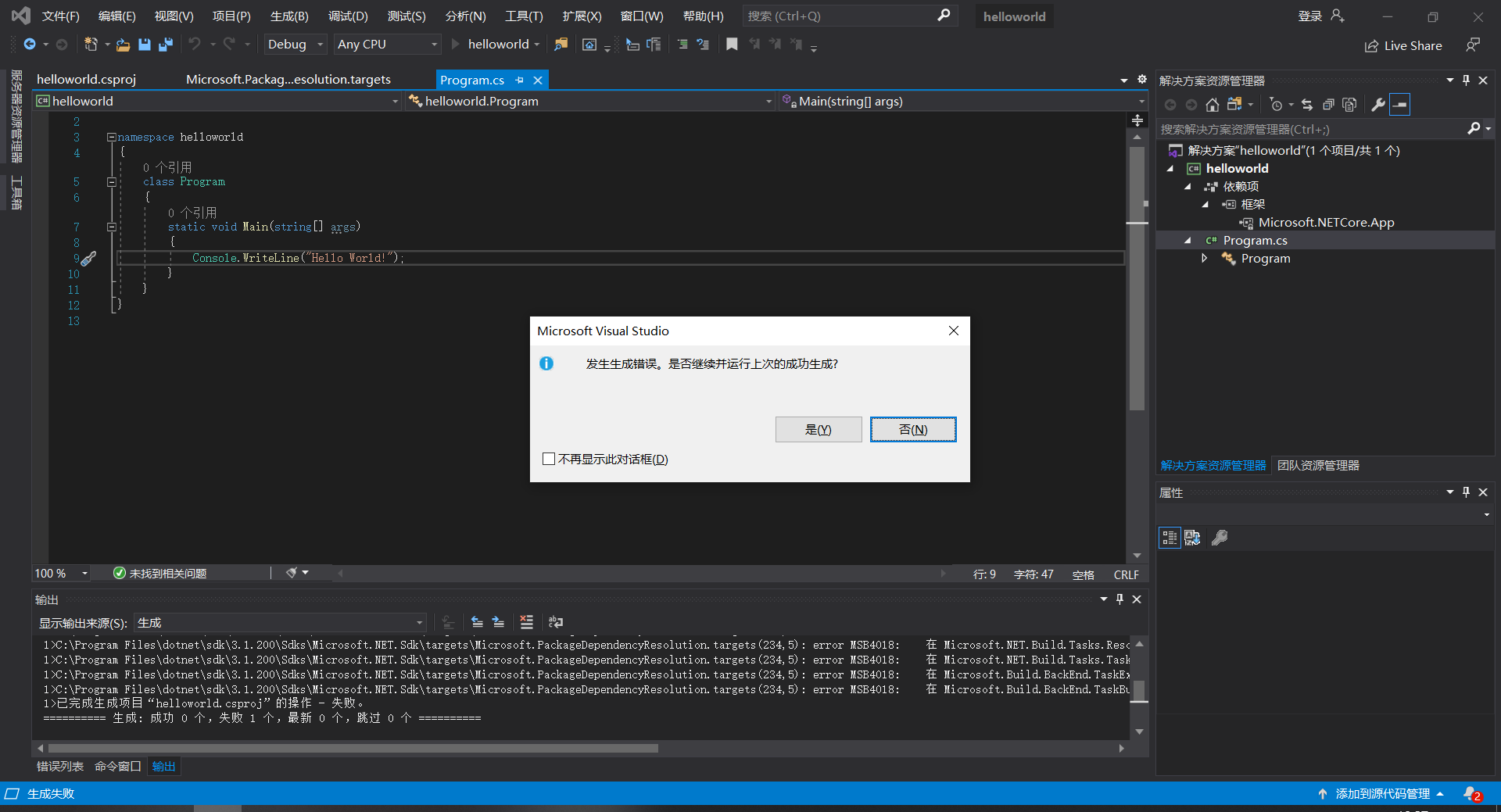Click the Solution Explorer search field
This screenshot has height=812, width=1501.
coord(1309,129)
